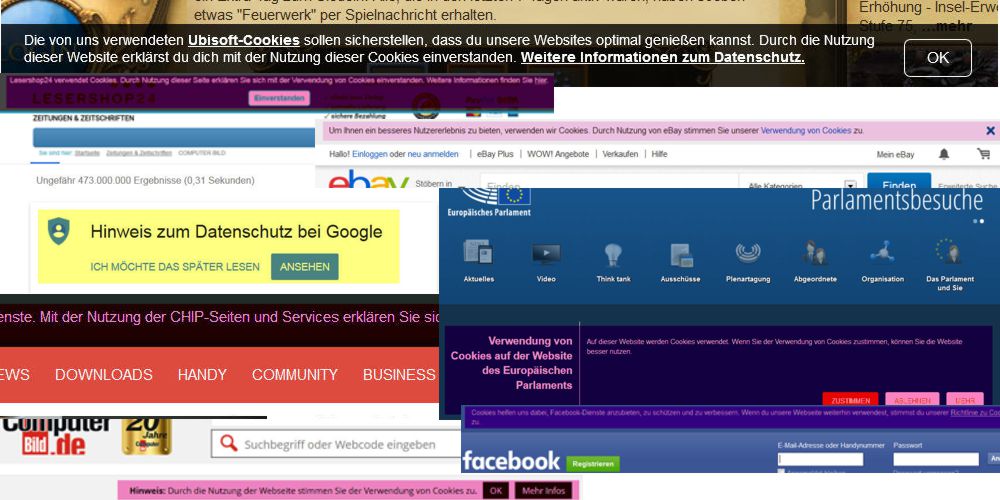Click the eBay notification bell icon
Viewport: 1000px width, 500px height.
(944, 154)
